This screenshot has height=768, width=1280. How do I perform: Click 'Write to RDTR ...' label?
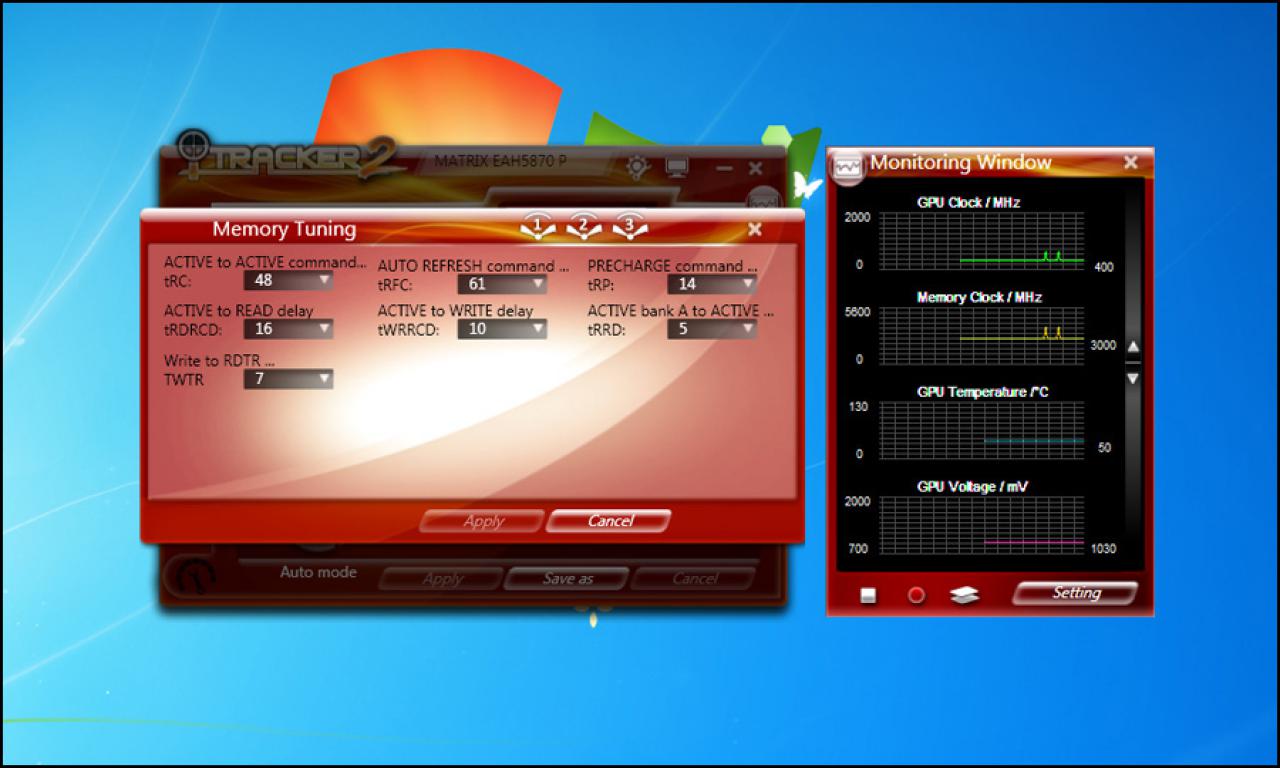coord(219,360)
